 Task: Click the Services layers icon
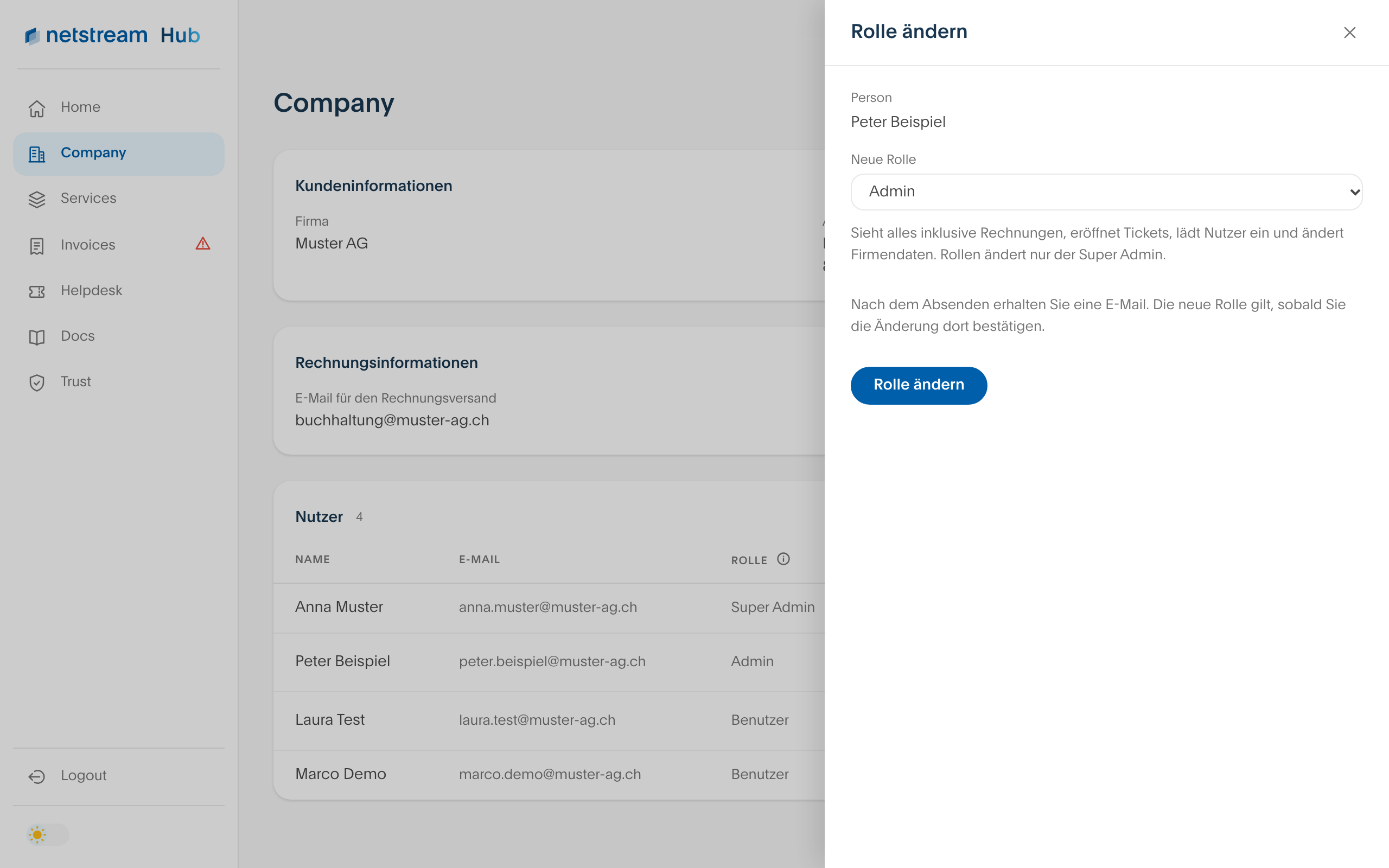point(37,199)
